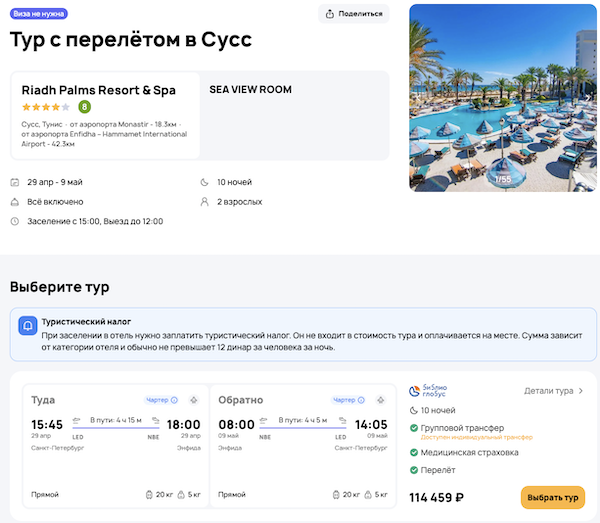Click the Чартер info label on Туда flight
Screen dimensions: 600x523
(x=162, y=399)
